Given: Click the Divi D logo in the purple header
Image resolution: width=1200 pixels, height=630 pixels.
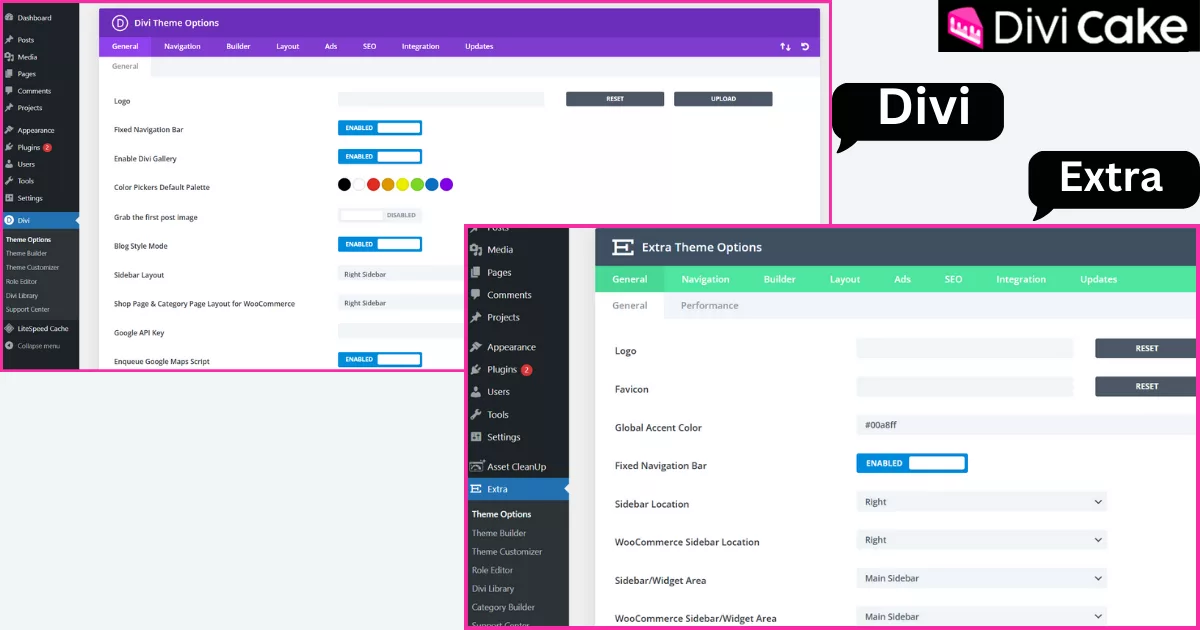Looking at the screenshot, I should pyautogui.click(x=120, y=22).
